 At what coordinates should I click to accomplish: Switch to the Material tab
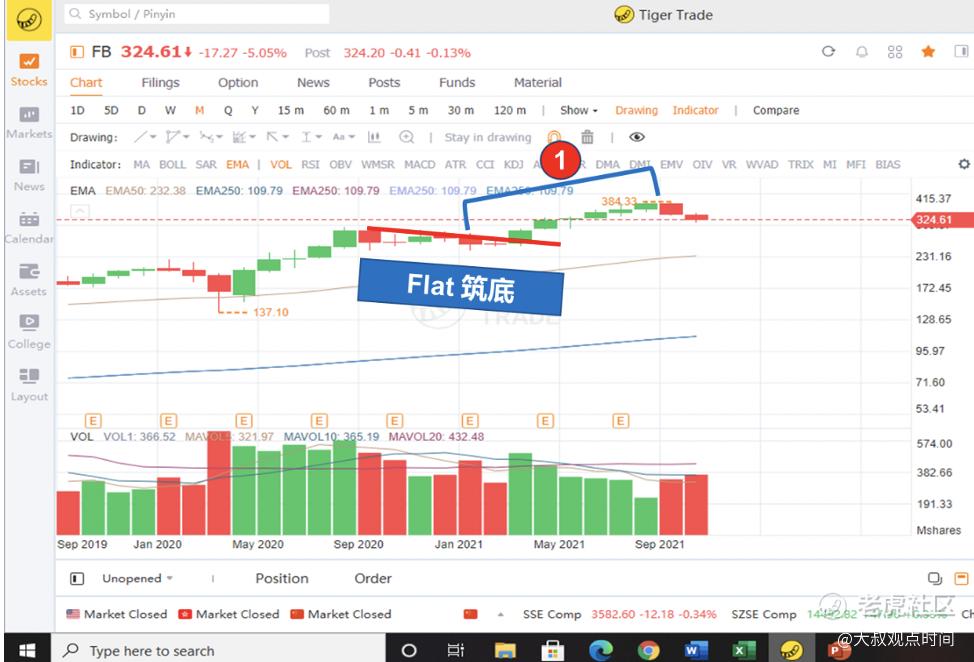click(538, 83)
